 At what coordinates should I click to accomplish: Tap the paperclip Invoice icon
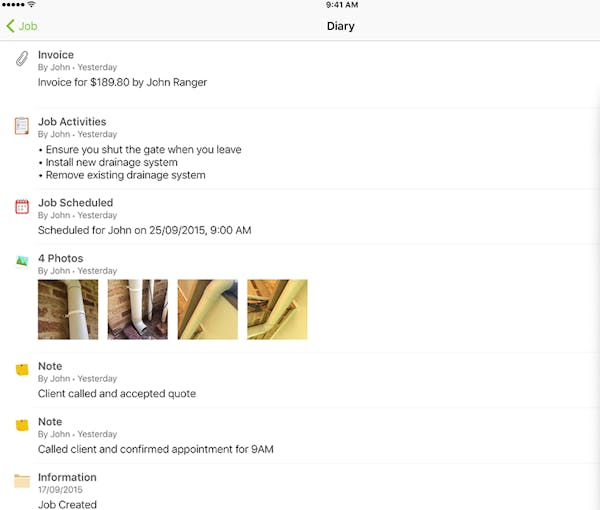coord(22,59)
